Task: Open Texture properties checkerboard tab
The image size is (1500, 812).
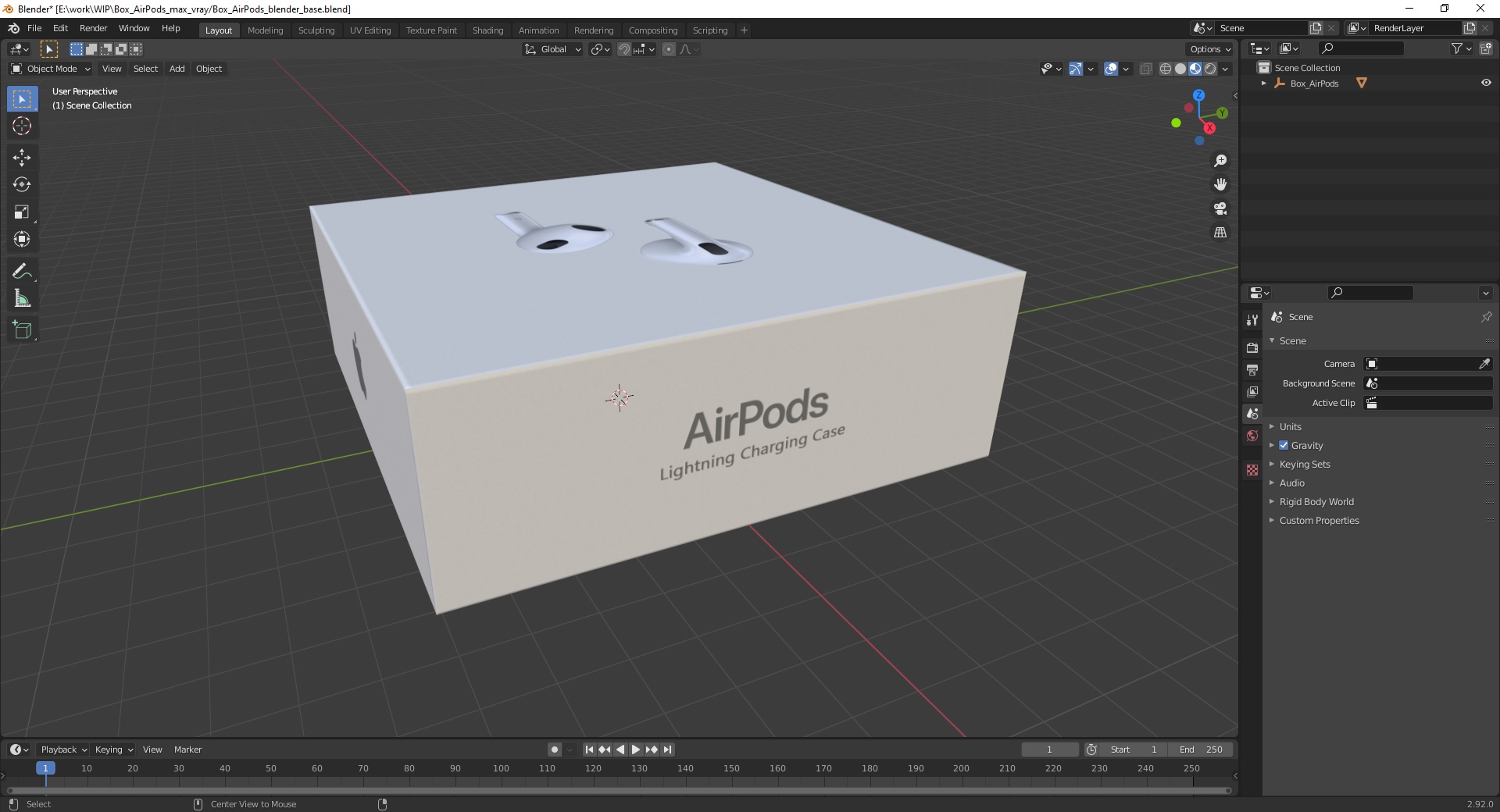Action: tap(1252, 470)
